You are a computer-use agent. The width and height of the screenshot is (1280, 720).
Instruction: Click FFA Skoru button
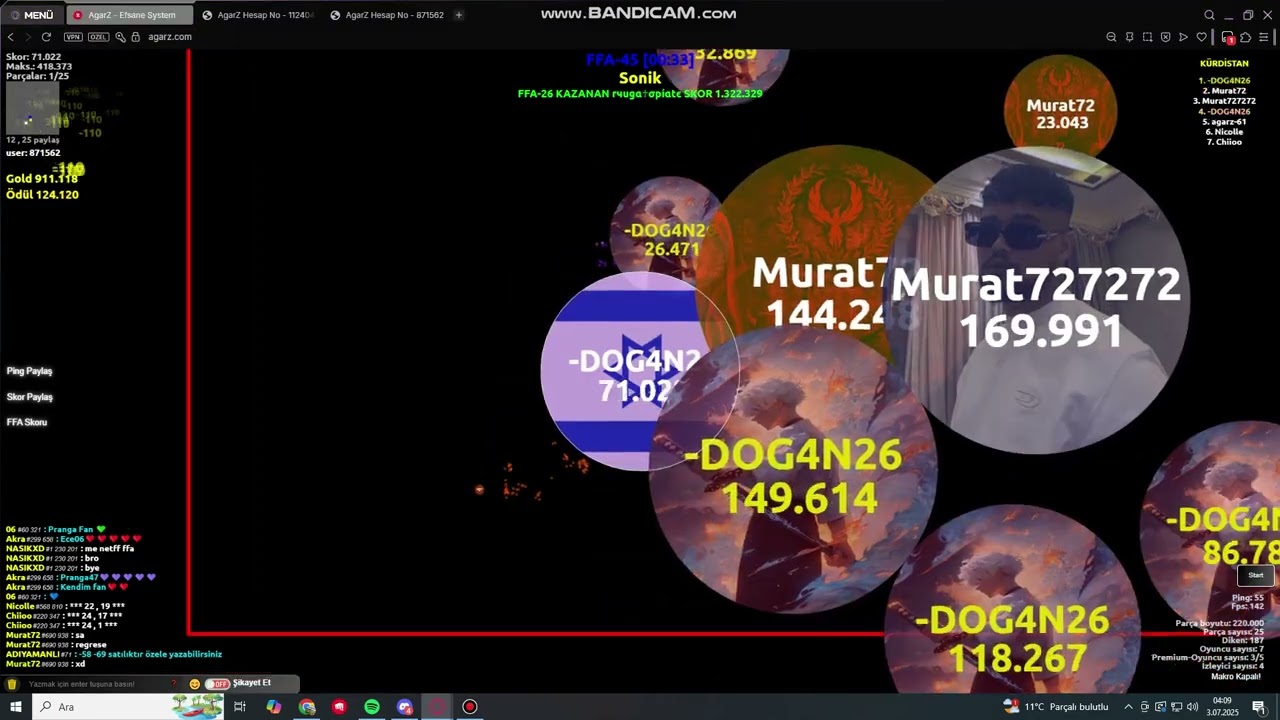(x=26, y=422)
